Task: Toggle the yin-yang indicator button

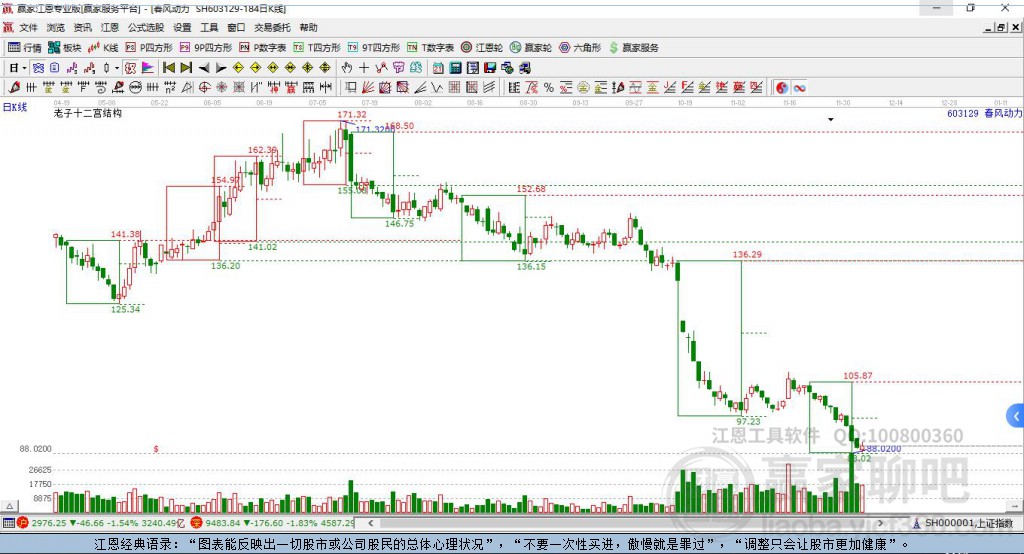Action: (x=782, y=88)
